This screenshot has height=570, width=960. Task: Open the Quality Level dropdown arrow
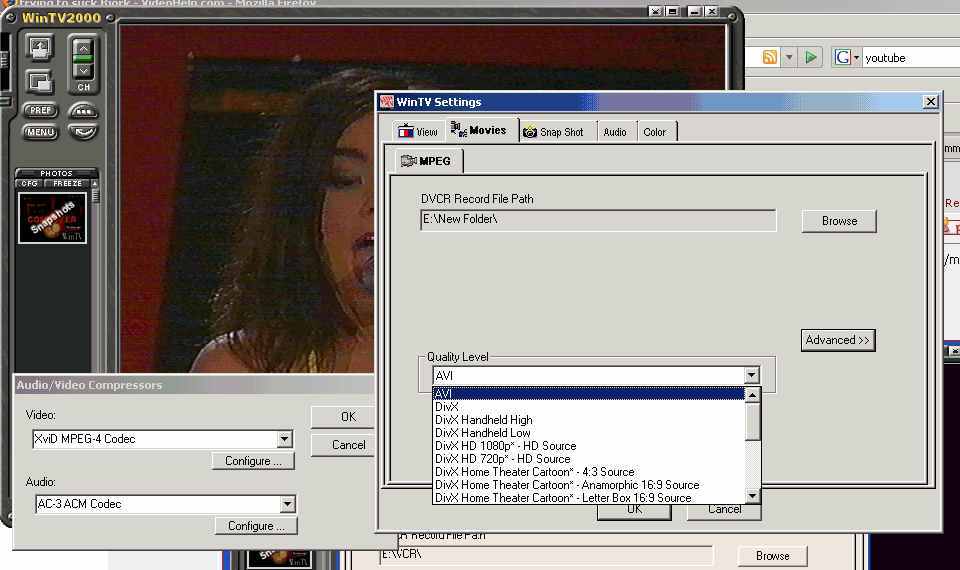coord(751,375)
